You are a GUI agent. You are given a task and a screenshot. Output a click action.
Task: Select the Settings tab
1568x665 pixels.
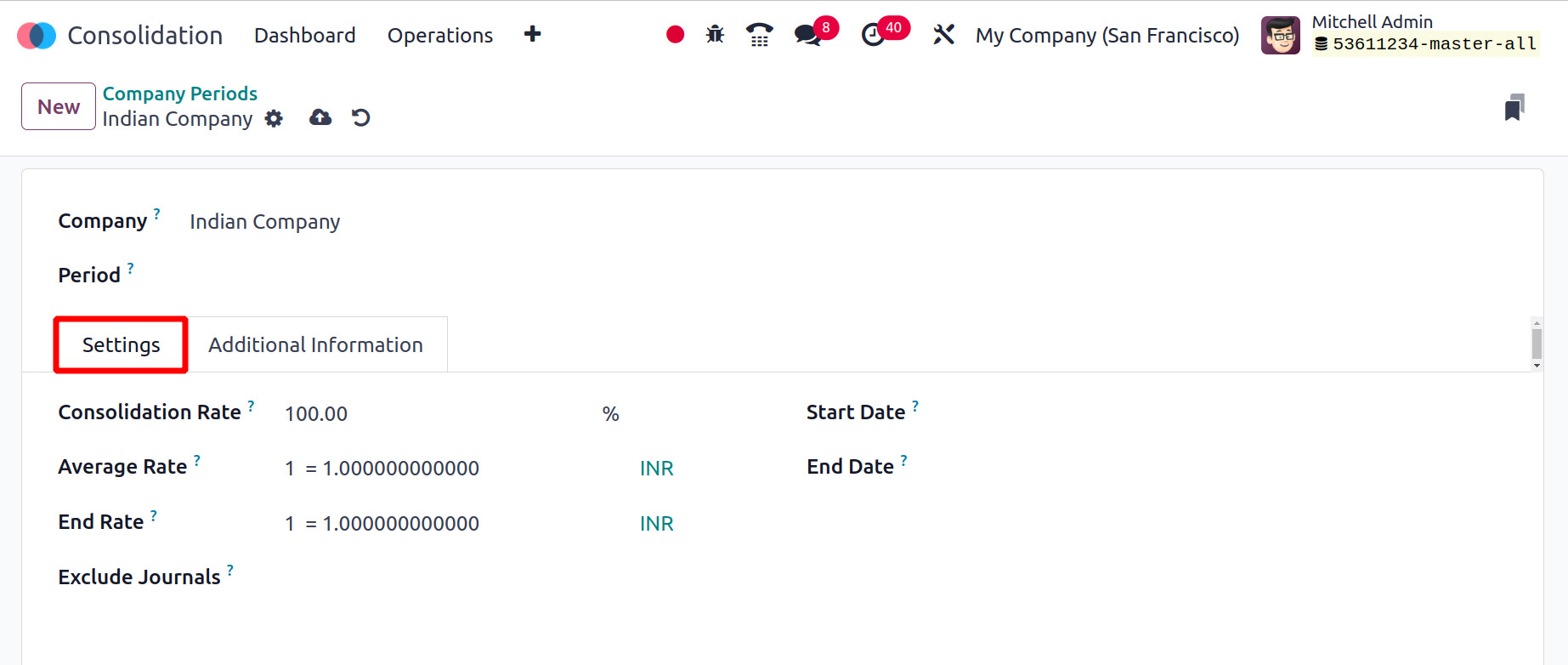click(x=121, y=344)
